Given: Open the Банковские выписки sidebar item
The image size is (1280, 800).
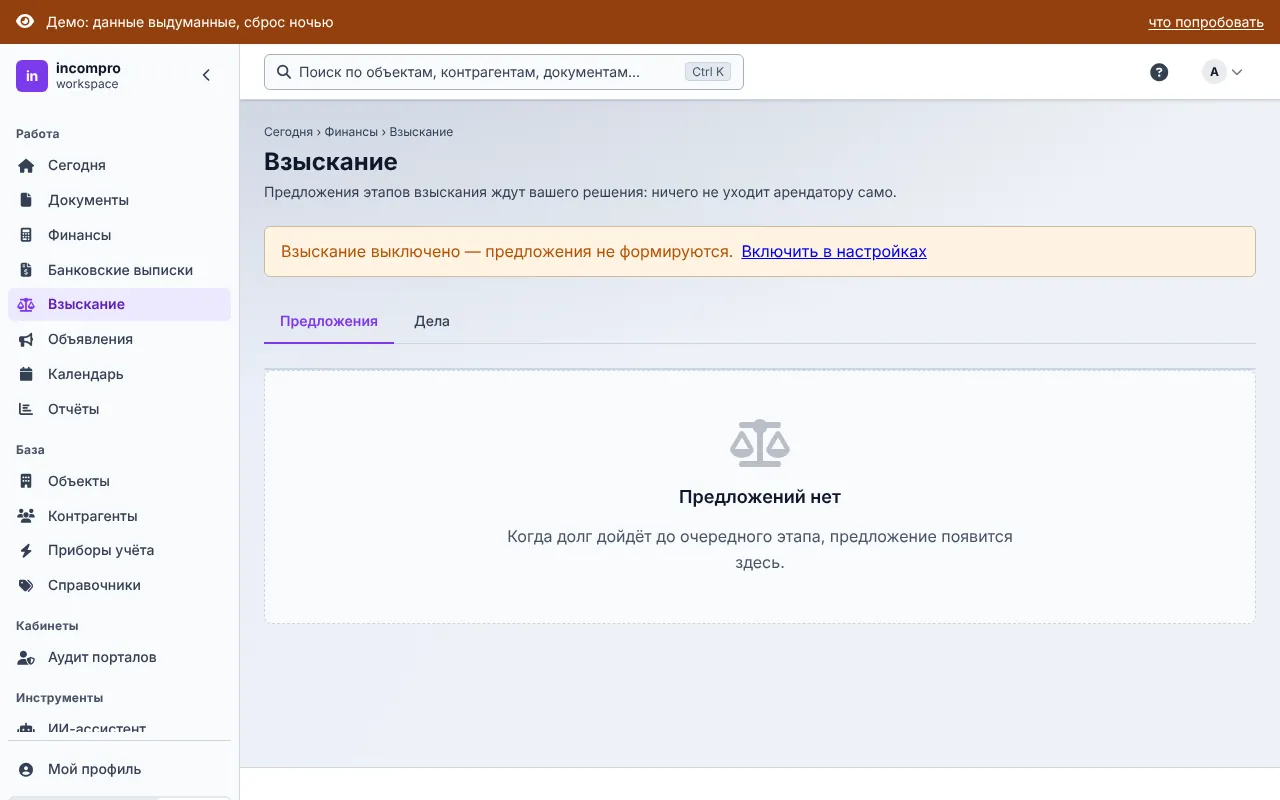Looking at the screenshot, I should click(x=119, y=270).
